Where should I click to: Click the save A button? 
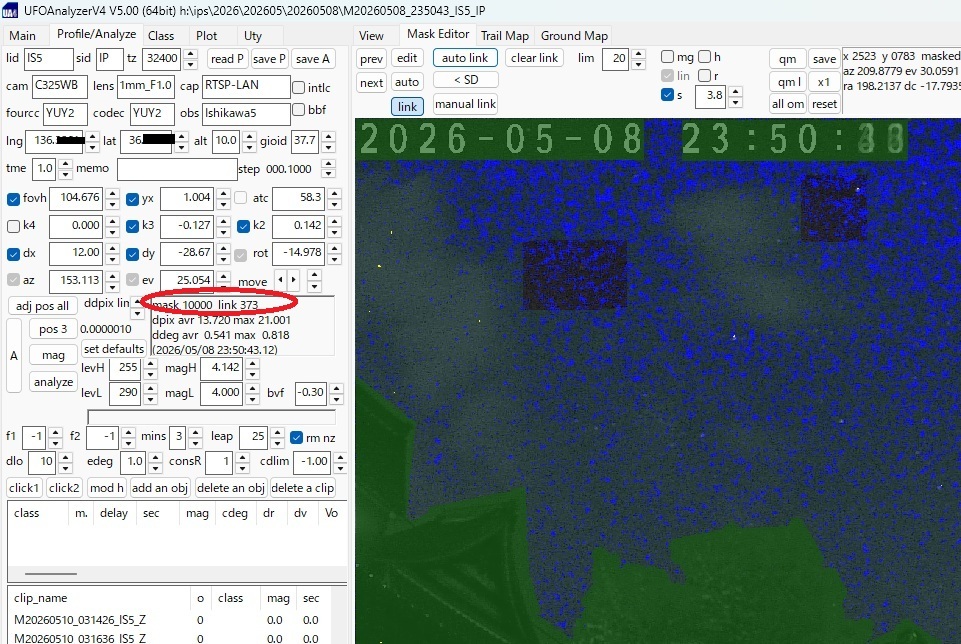(x=313, y=59)
